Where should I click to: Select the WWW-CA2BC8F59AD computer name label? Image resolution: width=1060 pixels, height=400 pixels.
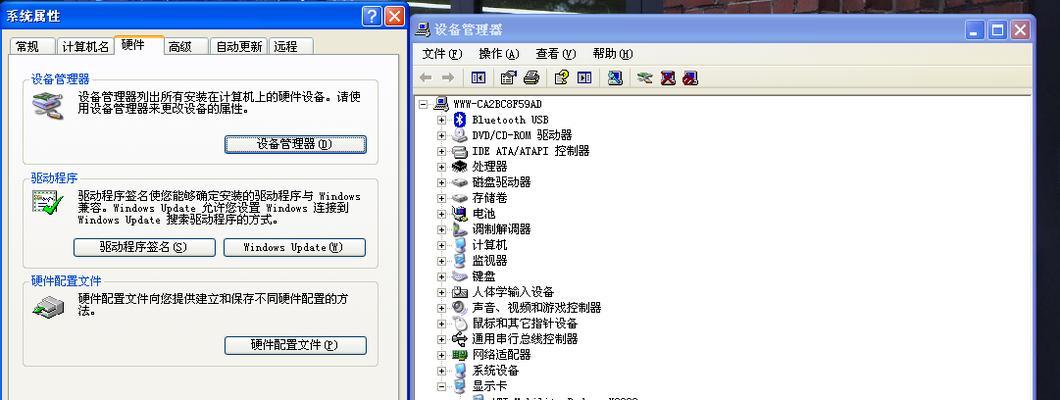(498, 104)
